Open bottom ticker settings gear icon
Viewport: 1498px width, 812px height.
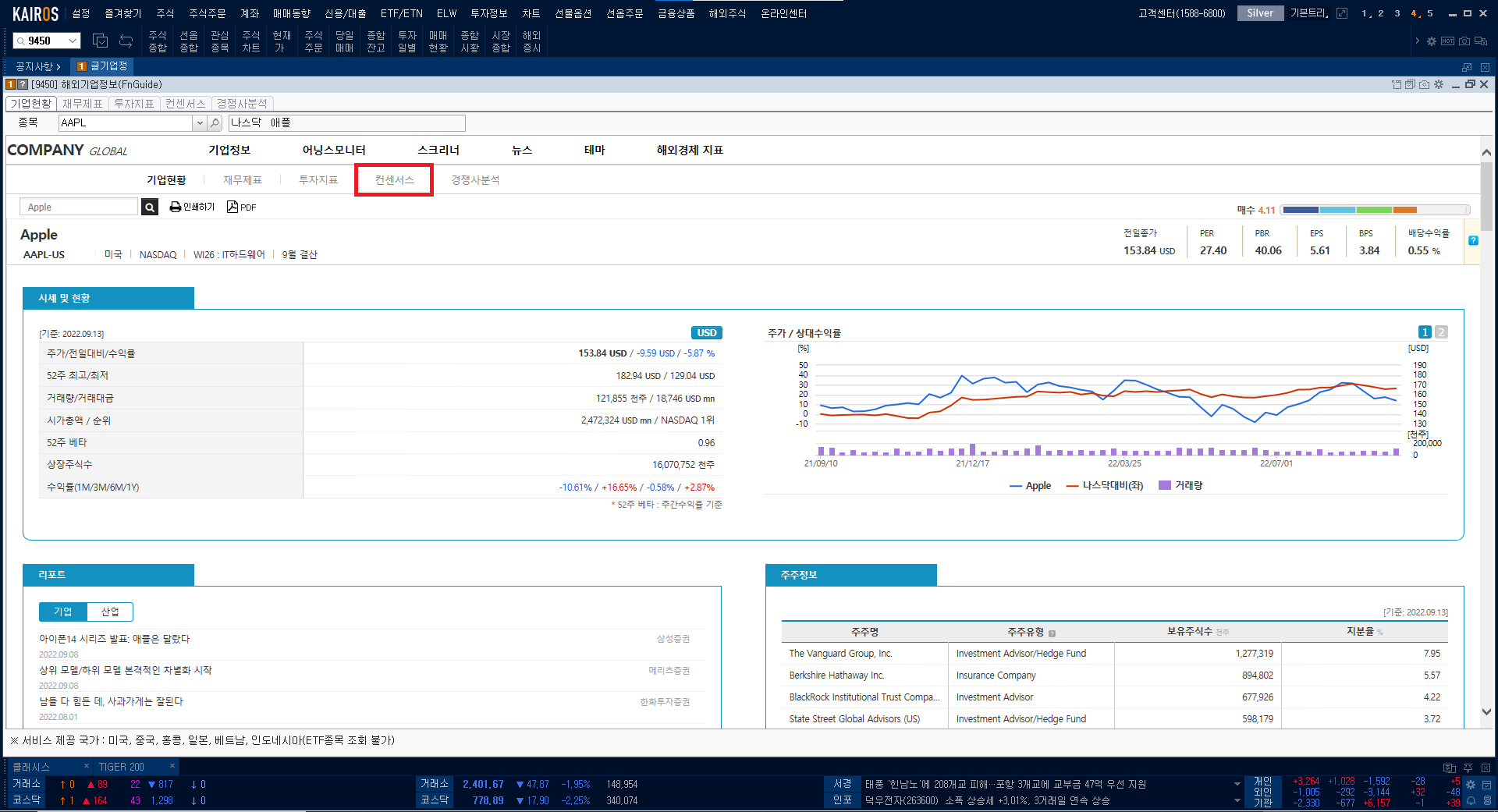pyautogui.click(x=1471, y=785)
